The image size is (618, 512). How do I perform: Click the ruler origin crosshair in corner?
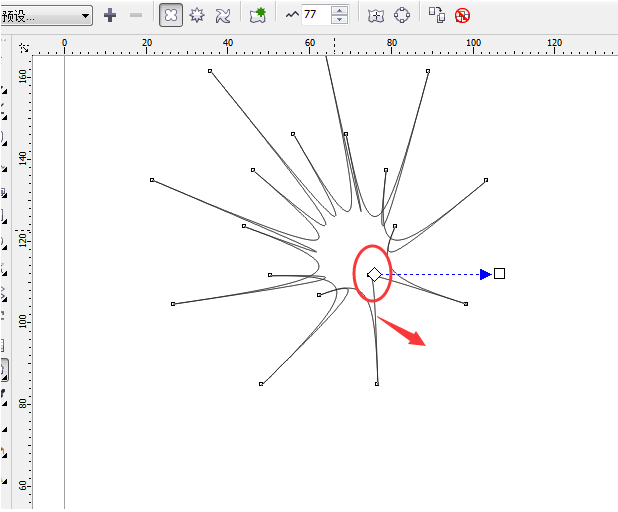[24, 48]
